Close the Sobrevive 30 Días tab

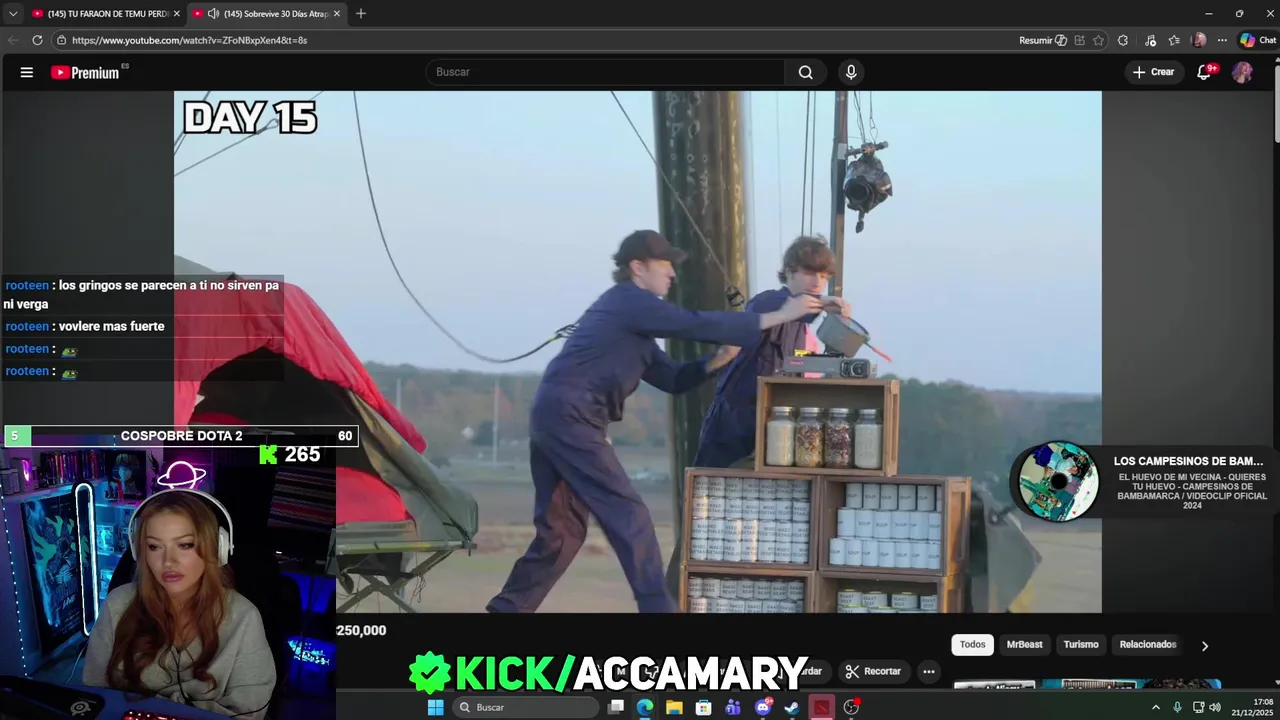pos(337,13)
